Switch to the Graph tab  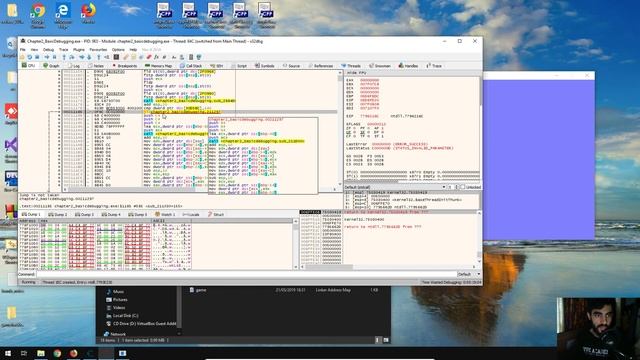click(51, 65)
